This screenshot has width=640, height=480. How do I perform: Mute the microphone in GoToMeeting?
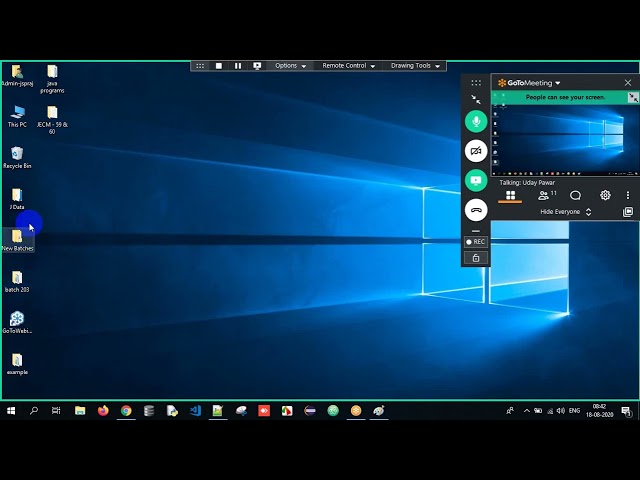point(476,121)
